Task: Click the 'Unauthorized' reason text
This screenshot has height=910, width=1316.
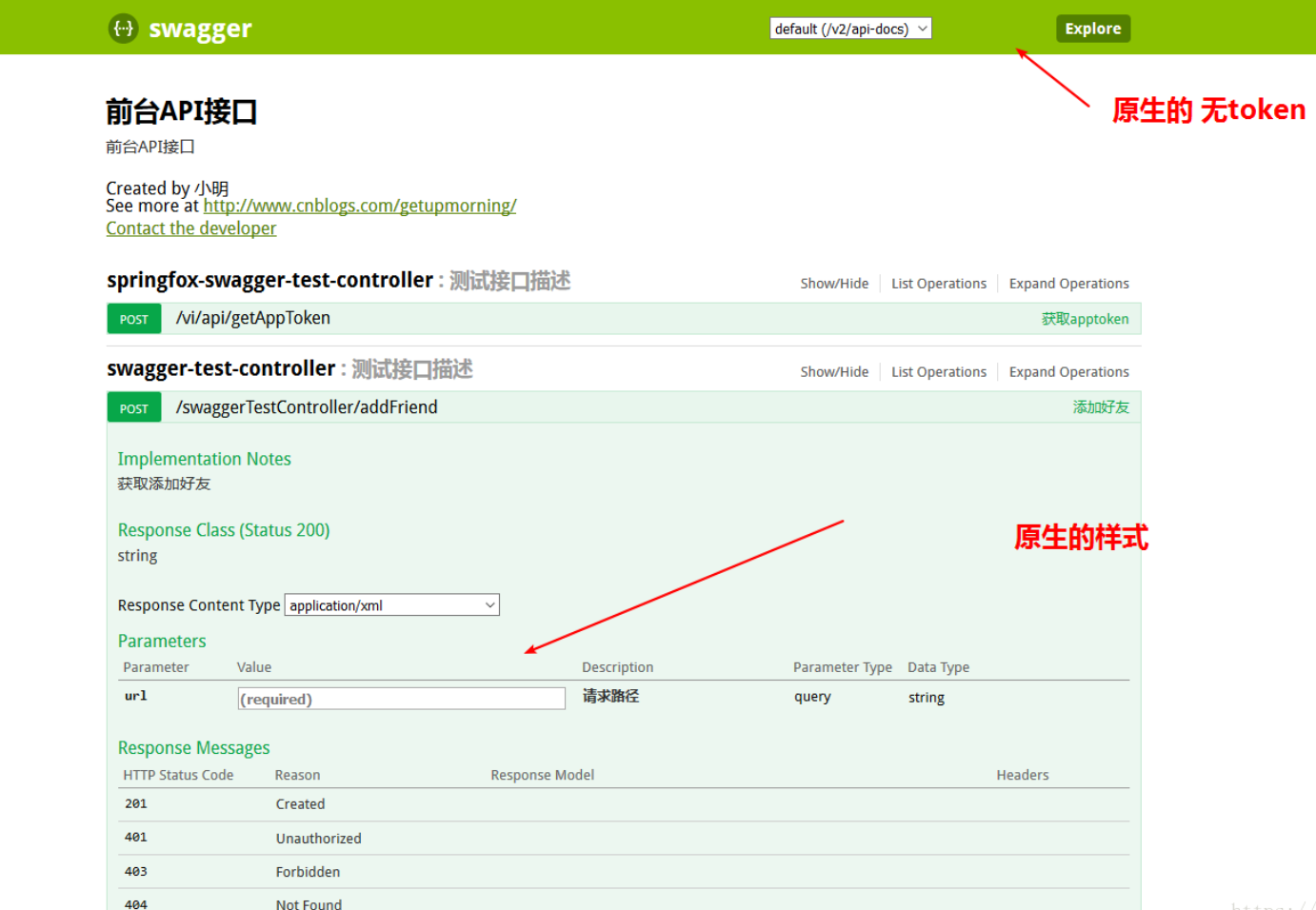Action: point(319,839)
